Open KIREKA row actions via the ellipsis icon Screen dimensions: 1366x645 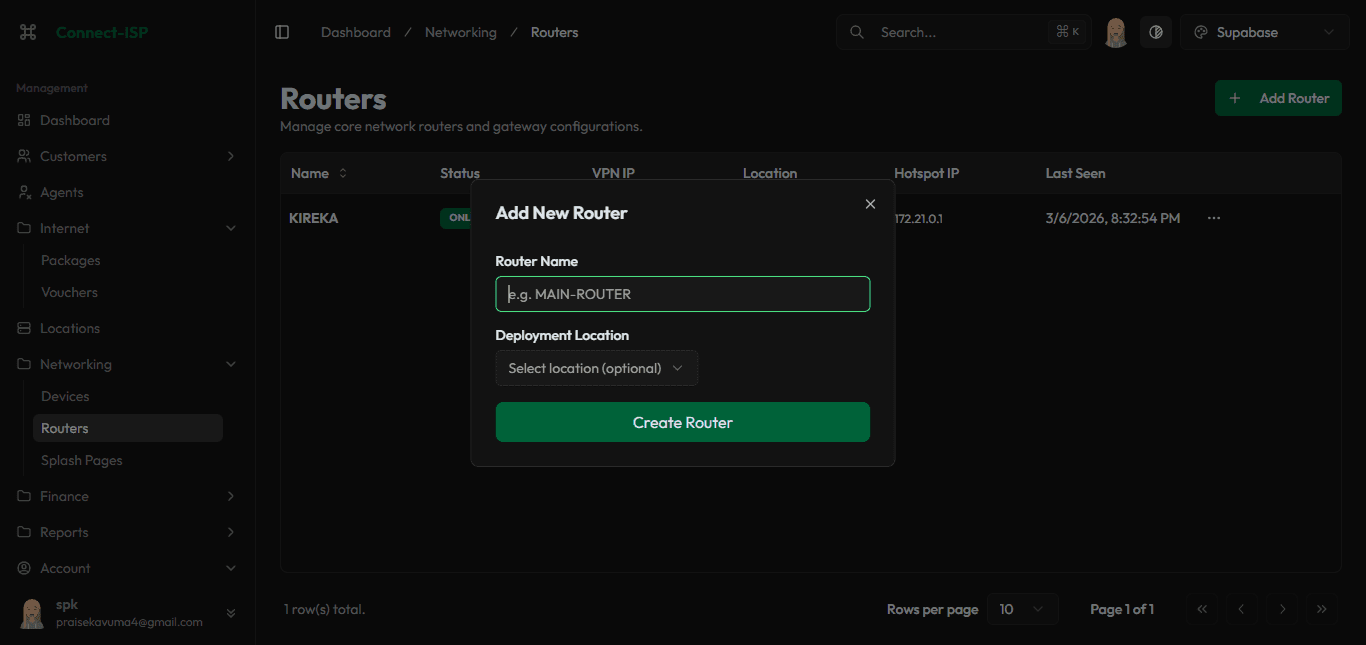coord(1213,217)
